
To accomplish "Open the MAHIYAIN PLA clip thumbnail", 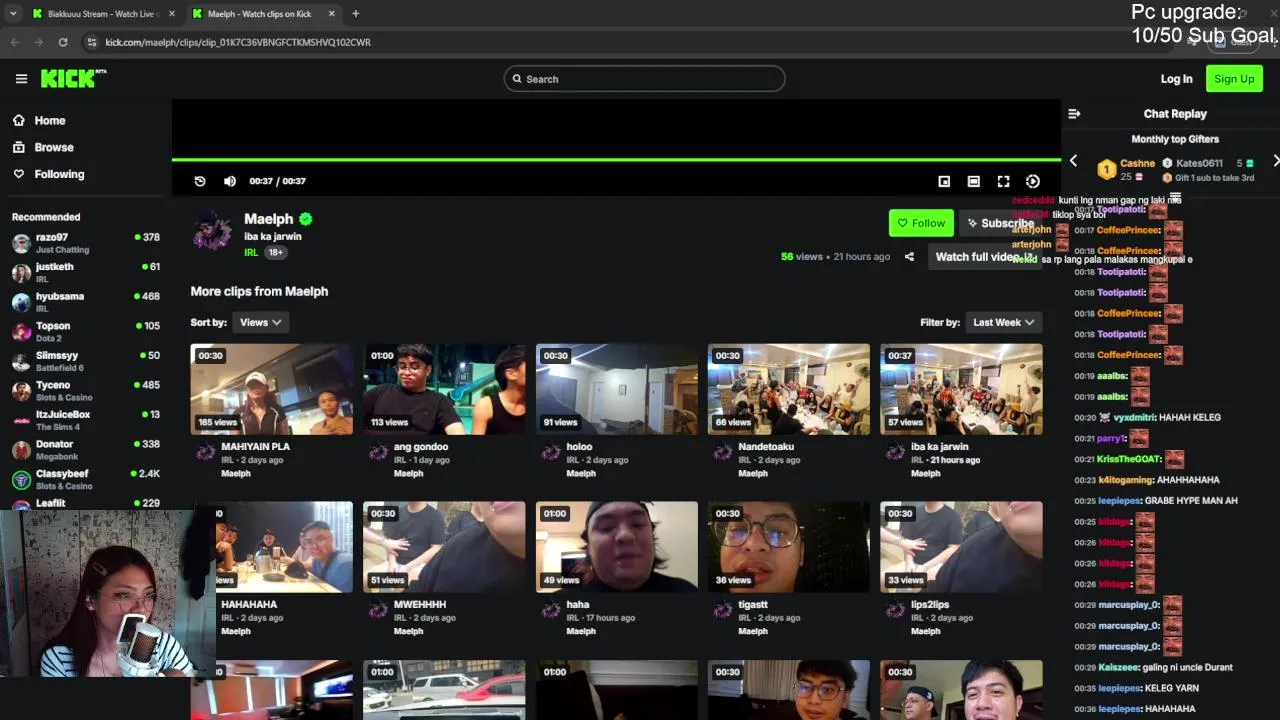I will (271, 389).
